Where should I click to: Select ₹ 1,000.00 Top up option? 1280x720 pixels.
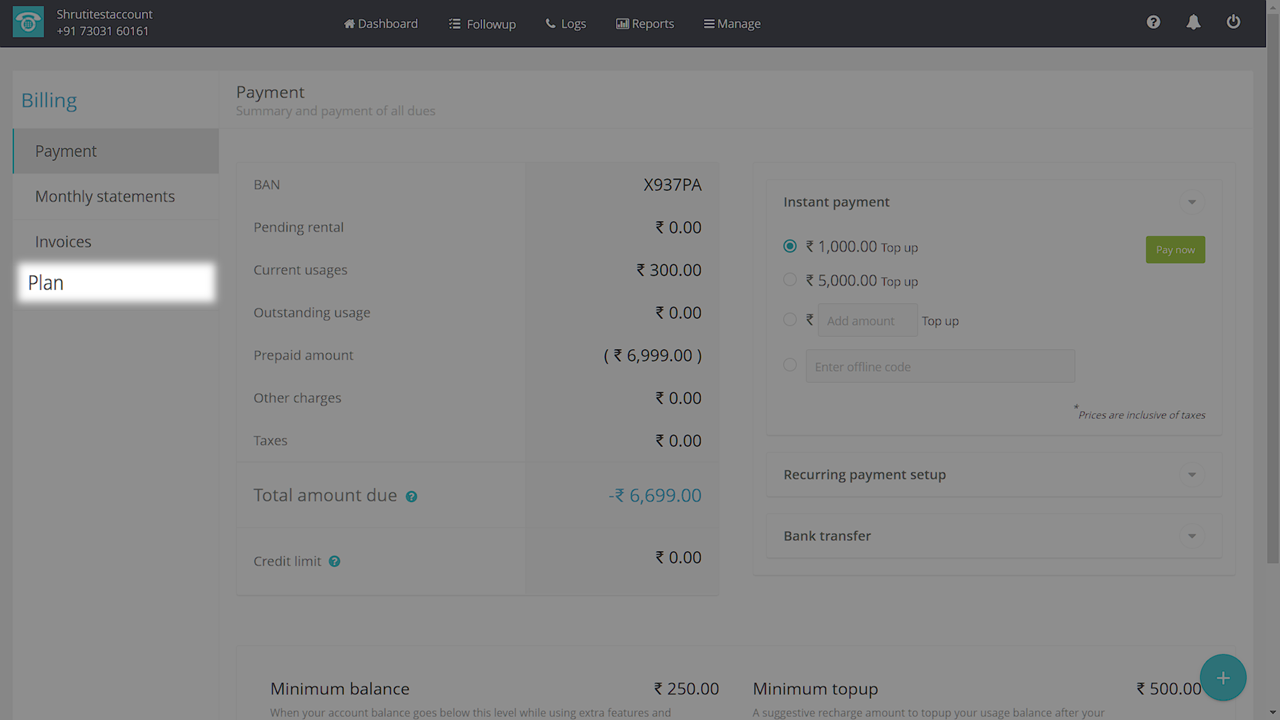point(790,246)
